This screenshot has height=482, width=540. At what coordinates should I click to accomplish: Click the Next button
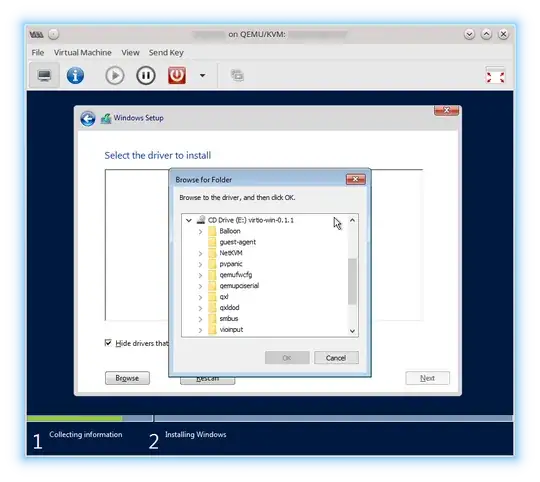coord(427,378)
